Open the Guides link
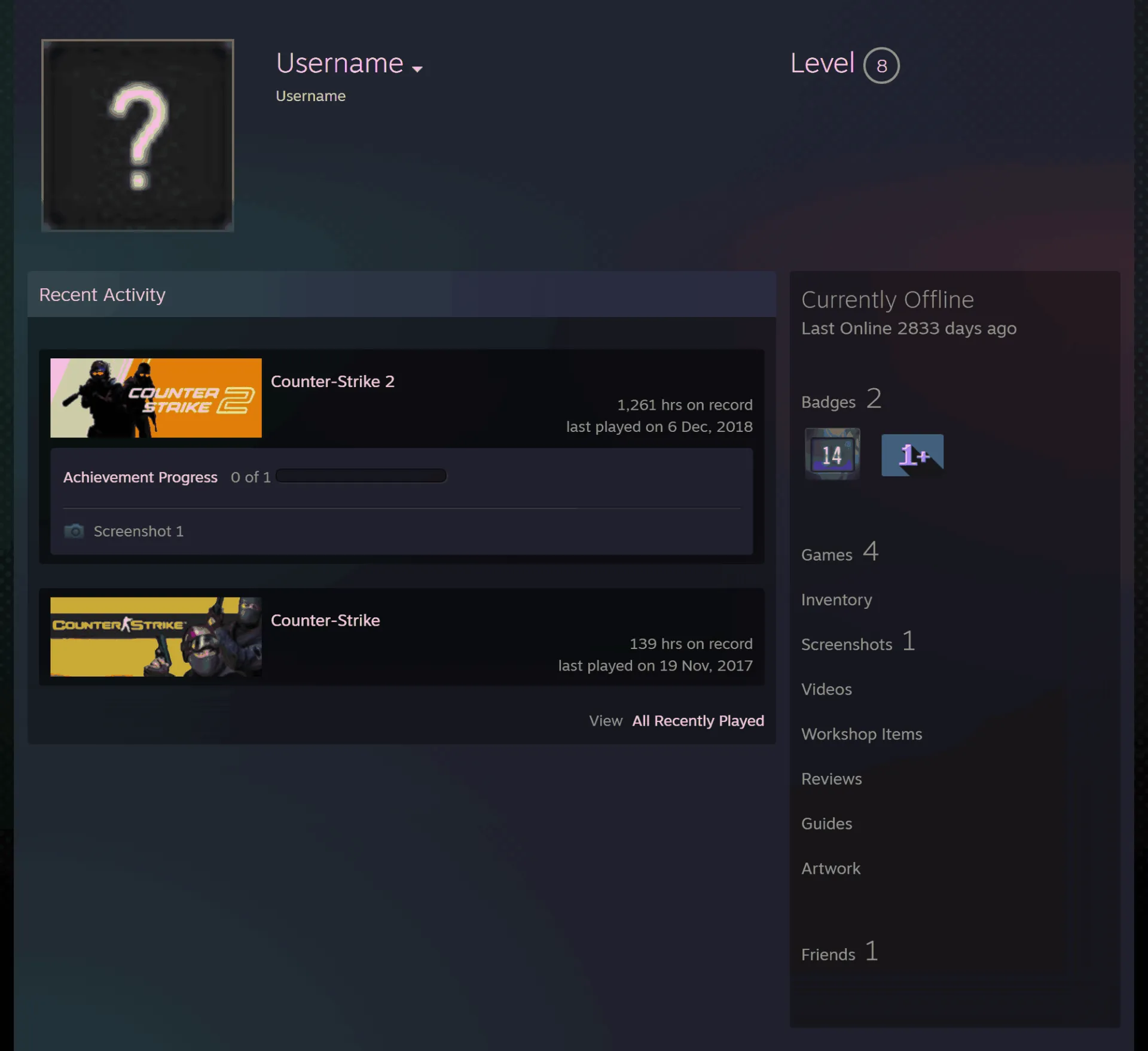1148x1051 pixels. pos(826,824)
